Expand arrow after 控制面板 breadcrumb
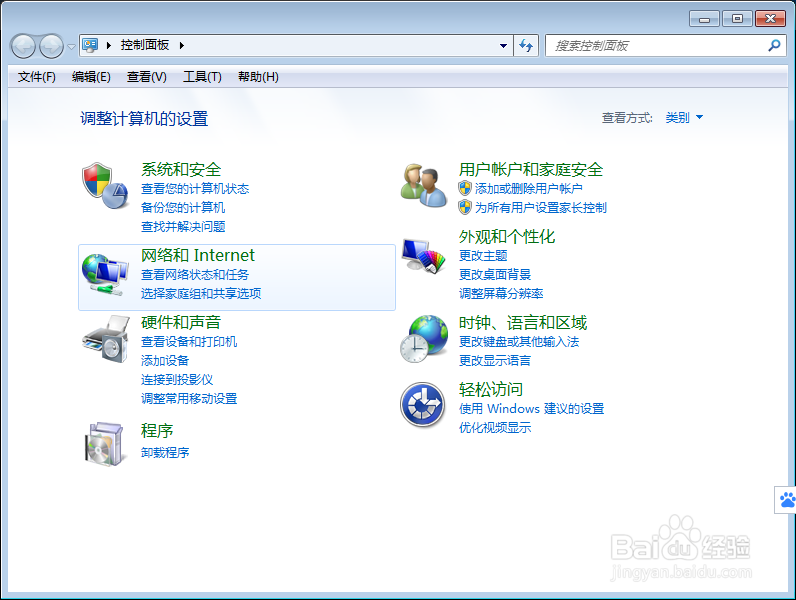The image size is (796, 600). click(182, 45)
